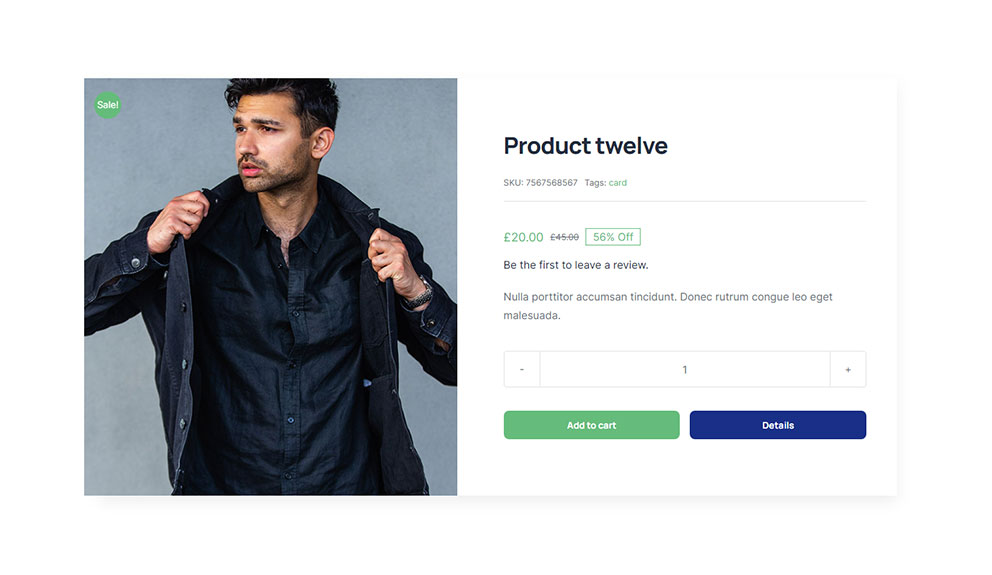This screenshot has height=575, width=992.
Task: Open Be the first to leave a review
Action: pos(576,265)
